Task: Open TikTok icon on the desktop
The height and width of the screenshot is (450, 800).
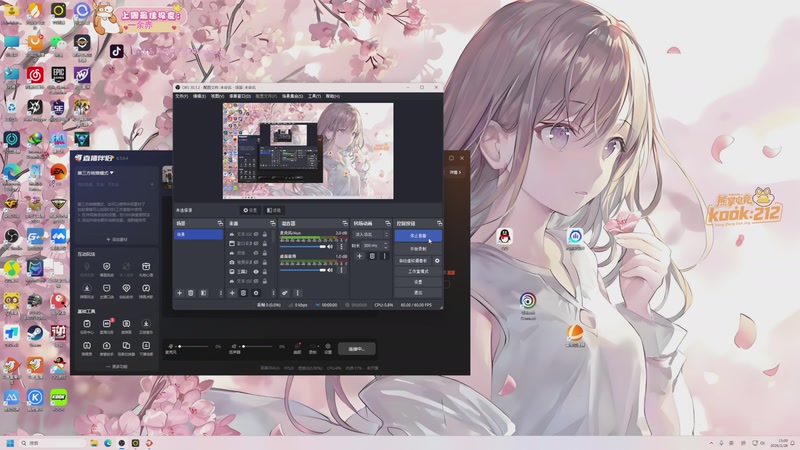Action: pyautogui.click(x=117, y=51)
